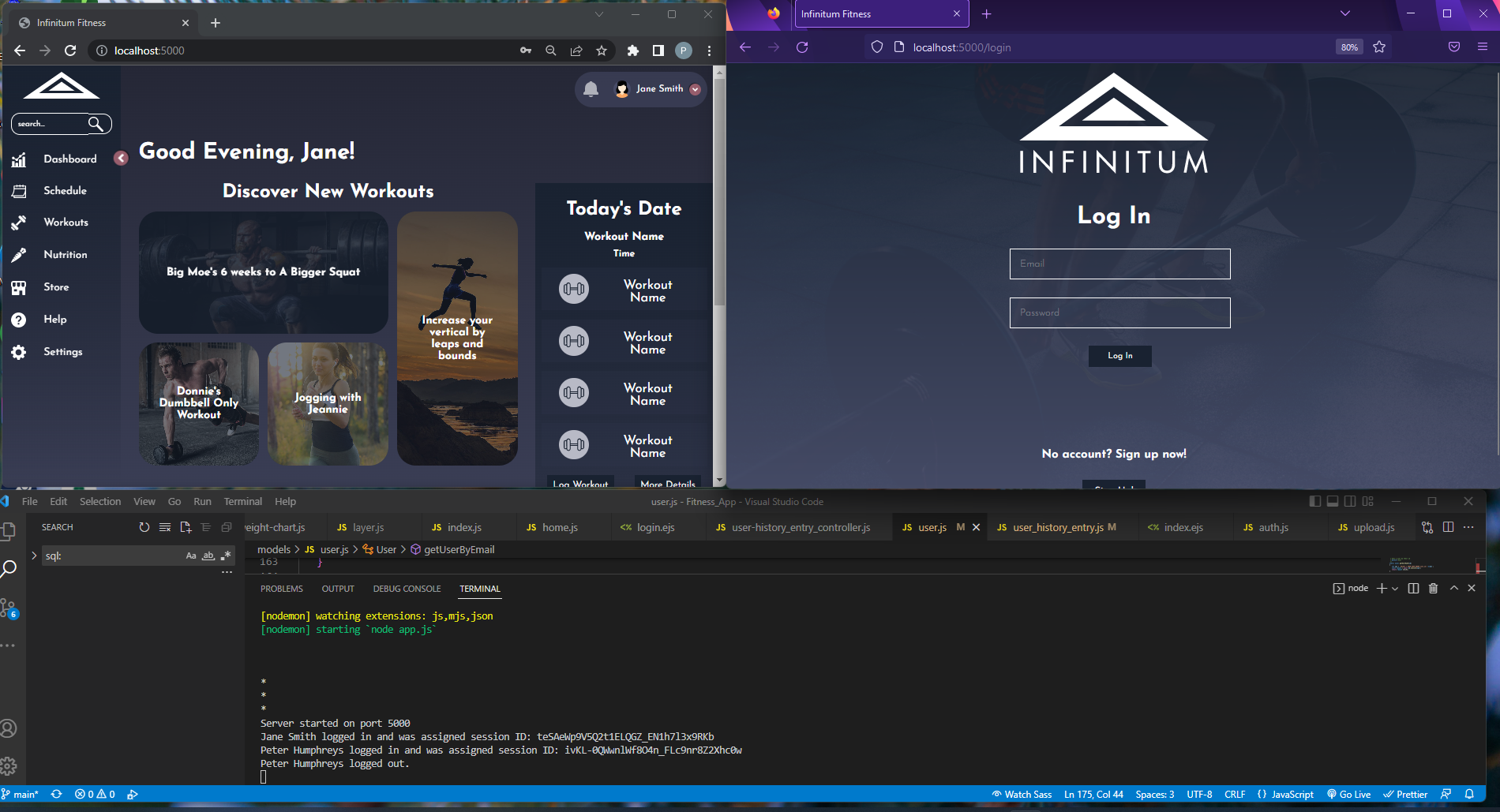Screen dimensions: 1500x812
Task: Collapse the Infinitum navigation sidebar
Action: coord(120,158)
